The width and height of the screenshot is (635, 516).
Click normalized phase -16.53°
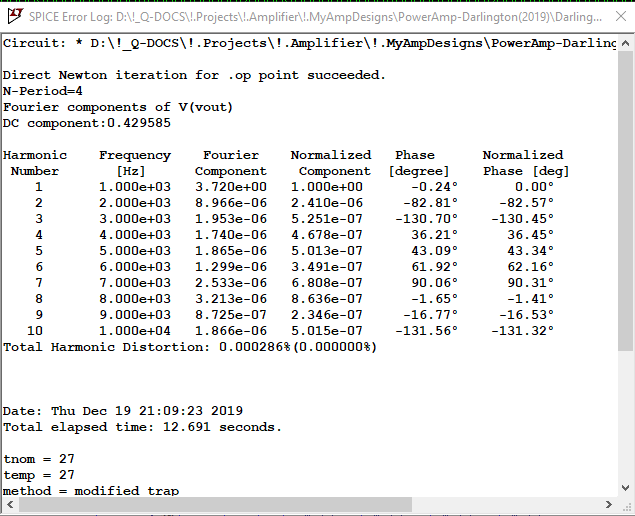point(526,315)
